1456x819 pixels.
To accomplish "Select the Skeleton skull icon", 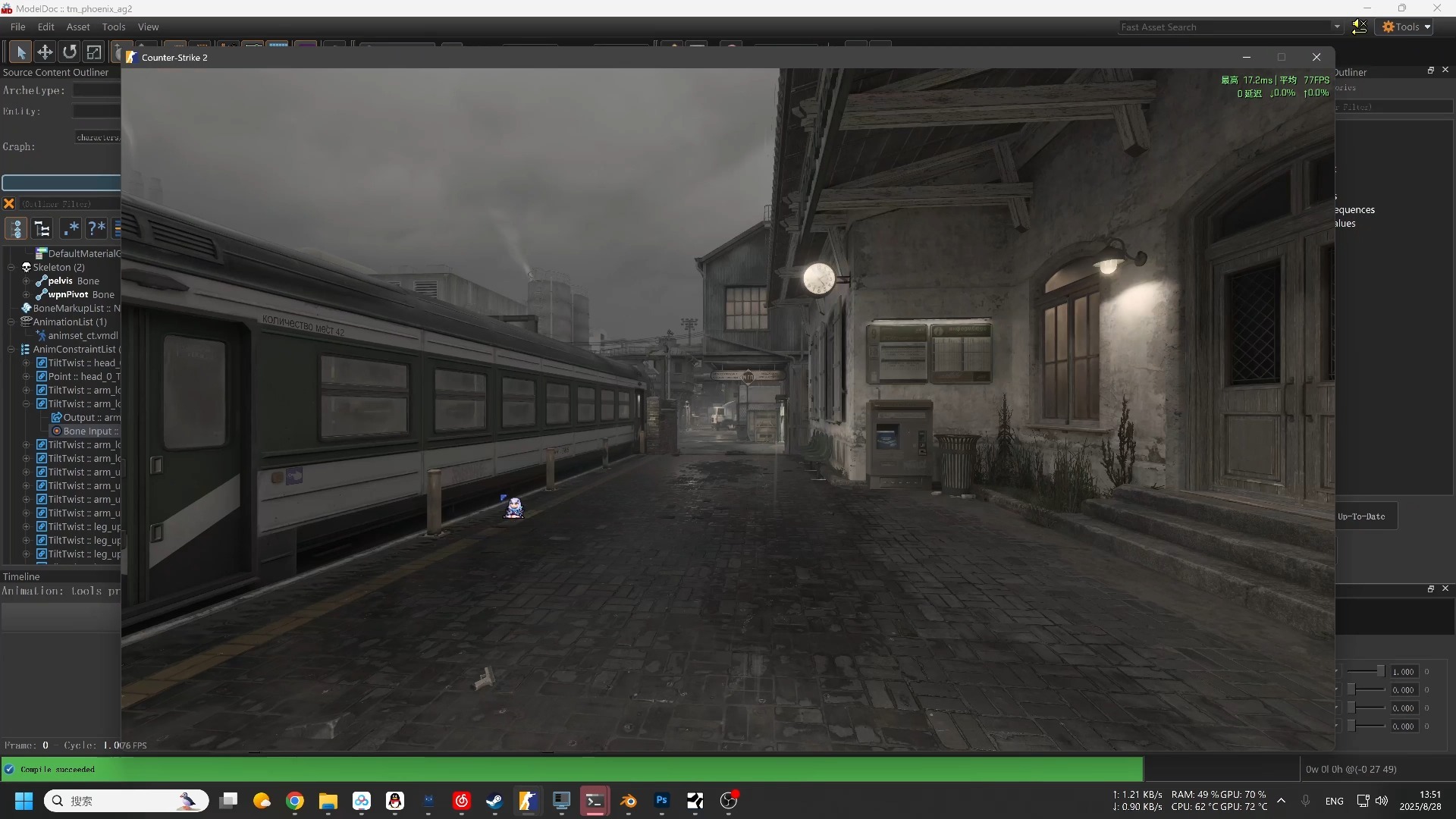I will (x=27, y=268).
